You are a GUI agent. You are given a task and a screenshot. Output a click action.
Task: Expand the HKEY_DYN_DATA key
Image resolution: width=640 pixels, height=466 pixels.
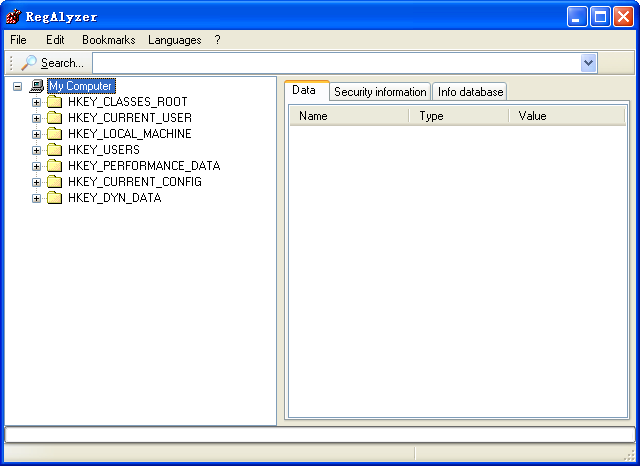tap(37, 198)
